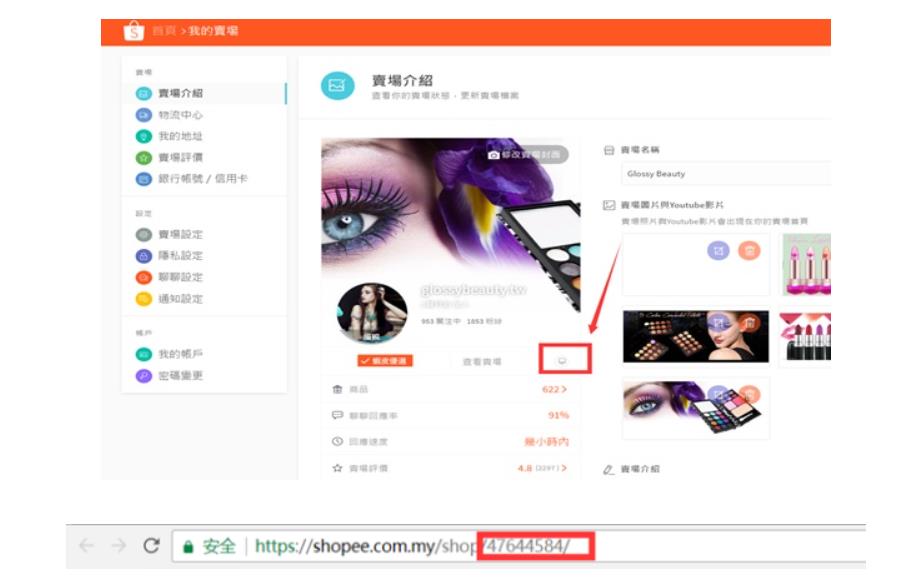
Task: Open the pink lipsticks thumbnail
Action: tap(806, 264)
